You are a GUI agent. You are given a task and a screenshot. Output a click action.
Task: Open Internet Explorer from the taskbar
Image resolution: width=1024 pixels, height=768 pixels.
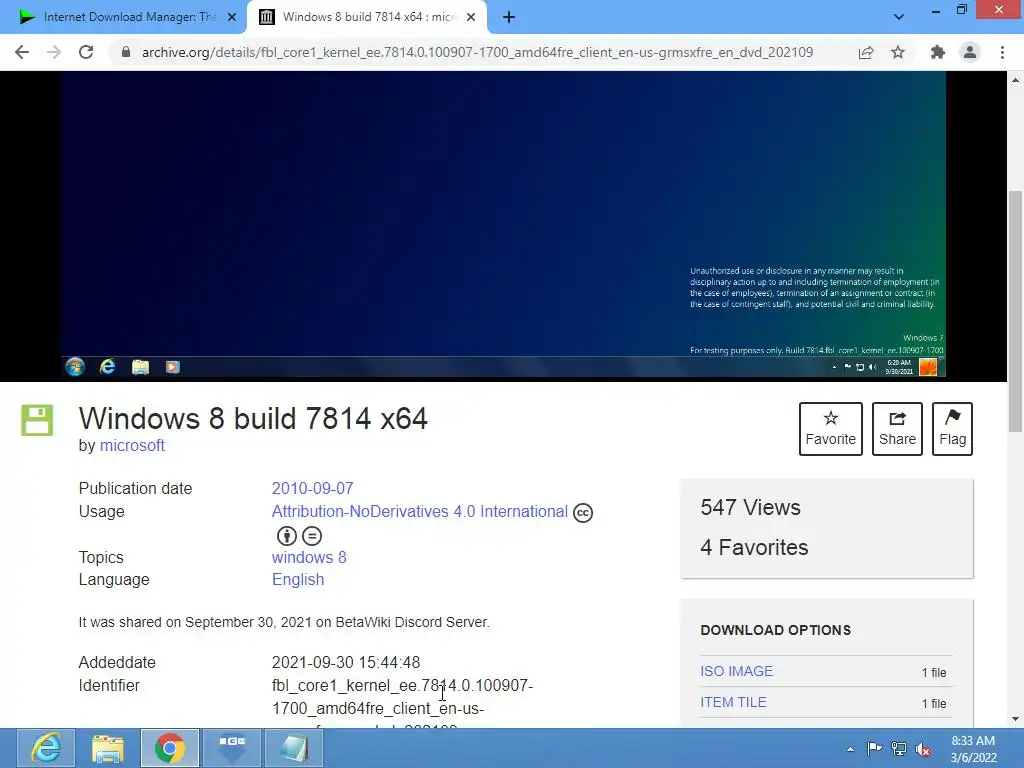point(45,748)
